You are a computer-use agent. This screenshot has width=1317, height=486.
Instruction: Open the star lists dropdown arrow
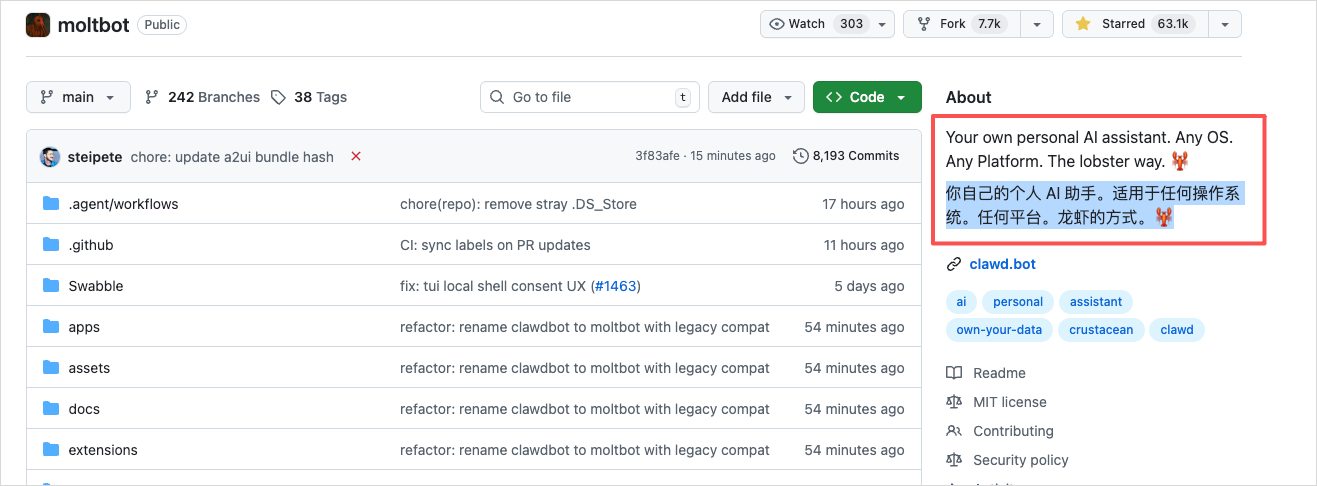pyautogui.click(x=1224, y=24)
